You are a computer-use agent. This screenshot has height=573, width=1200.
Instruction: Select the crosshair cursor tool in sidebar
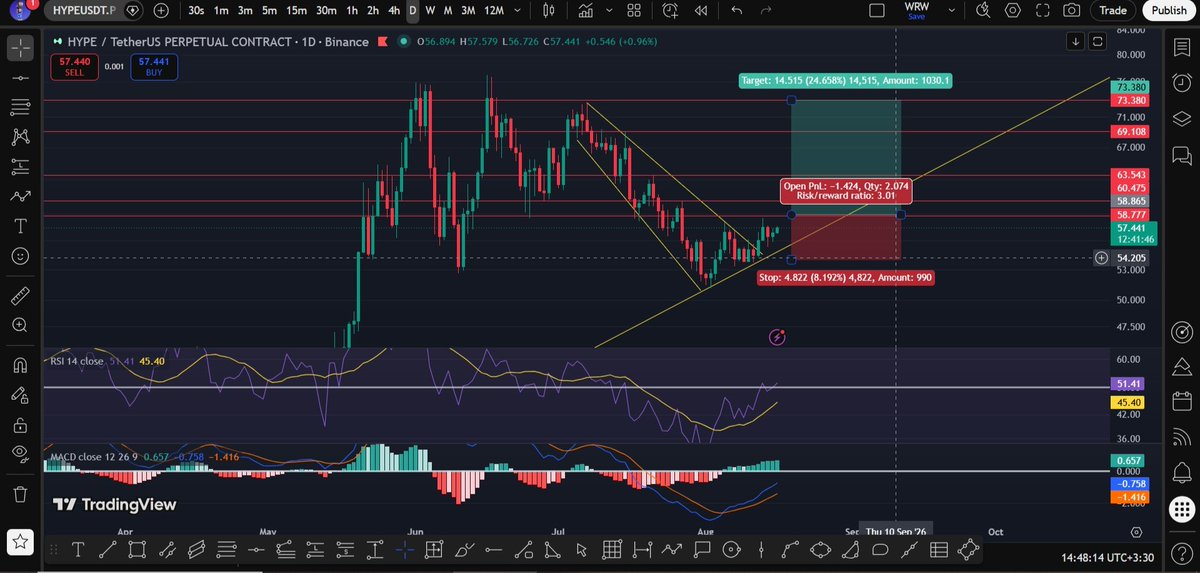tap(20, 47)
